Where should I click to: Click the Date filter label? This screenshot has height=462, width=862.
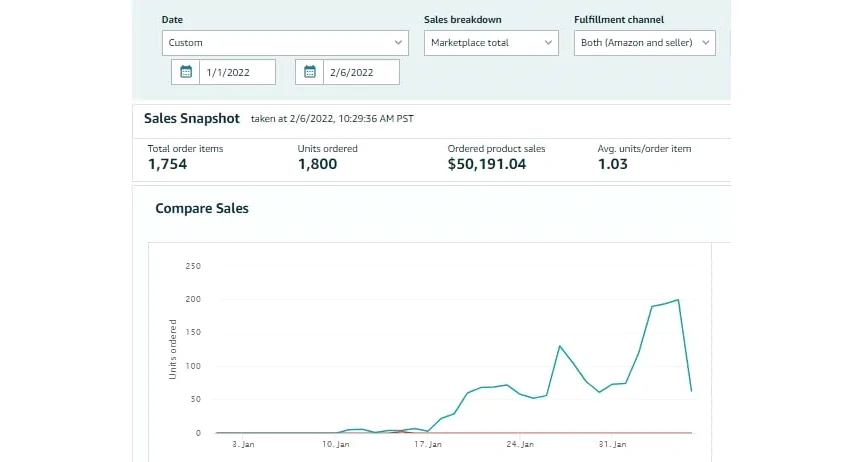pyautogui.click(x=172, y=20)
